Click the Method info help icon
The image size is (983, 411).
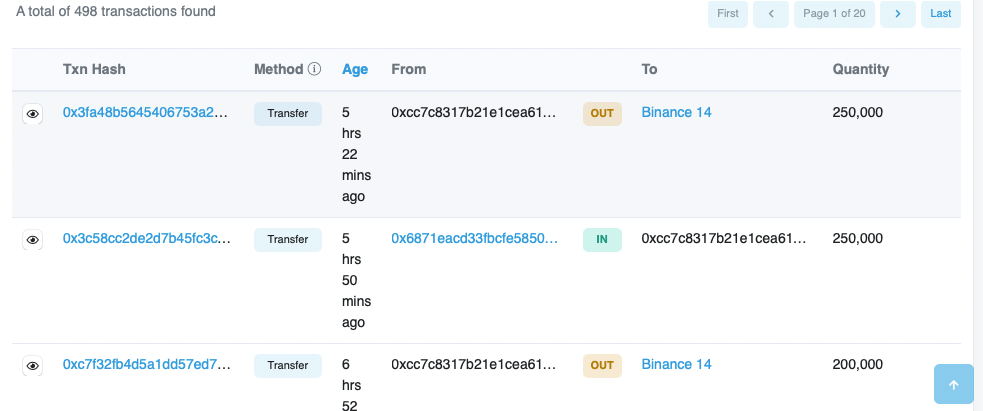coord(314,69)
